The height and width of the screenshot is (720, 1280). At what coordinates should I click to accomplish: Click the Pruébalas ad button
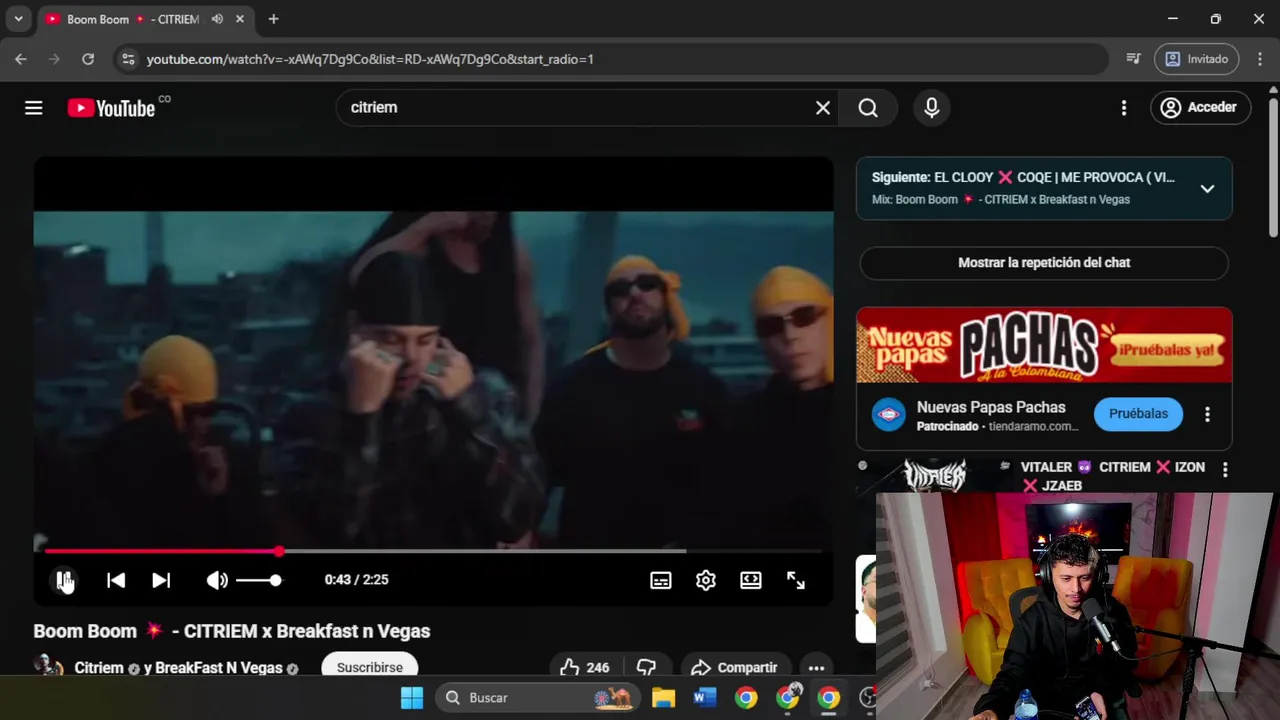coord(1138,414)
